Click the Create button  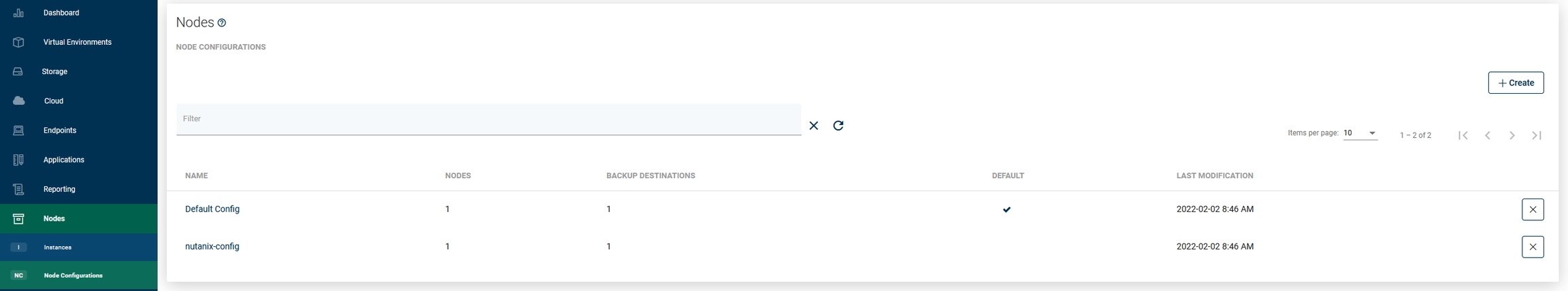click(1516, 83)
